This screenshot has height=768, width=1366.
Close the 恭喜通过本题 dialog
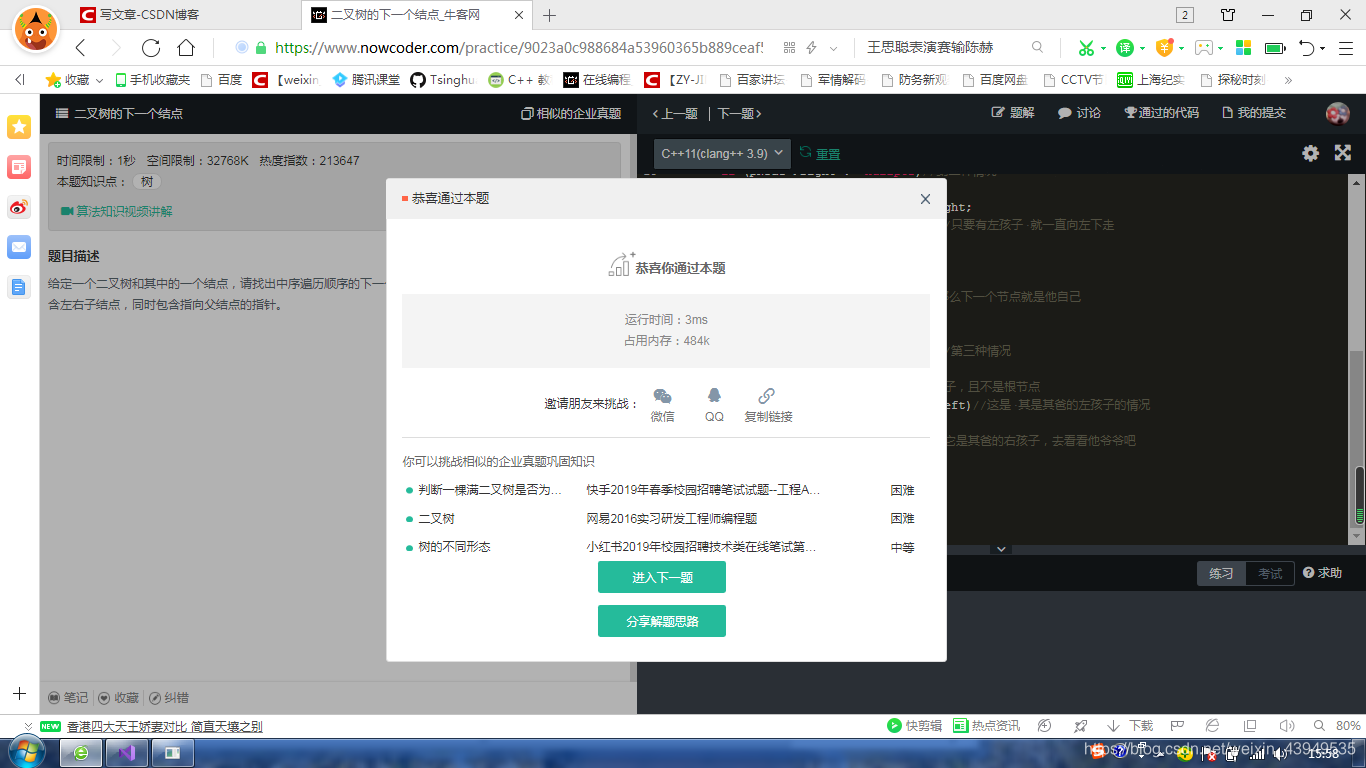pos(925,199)
